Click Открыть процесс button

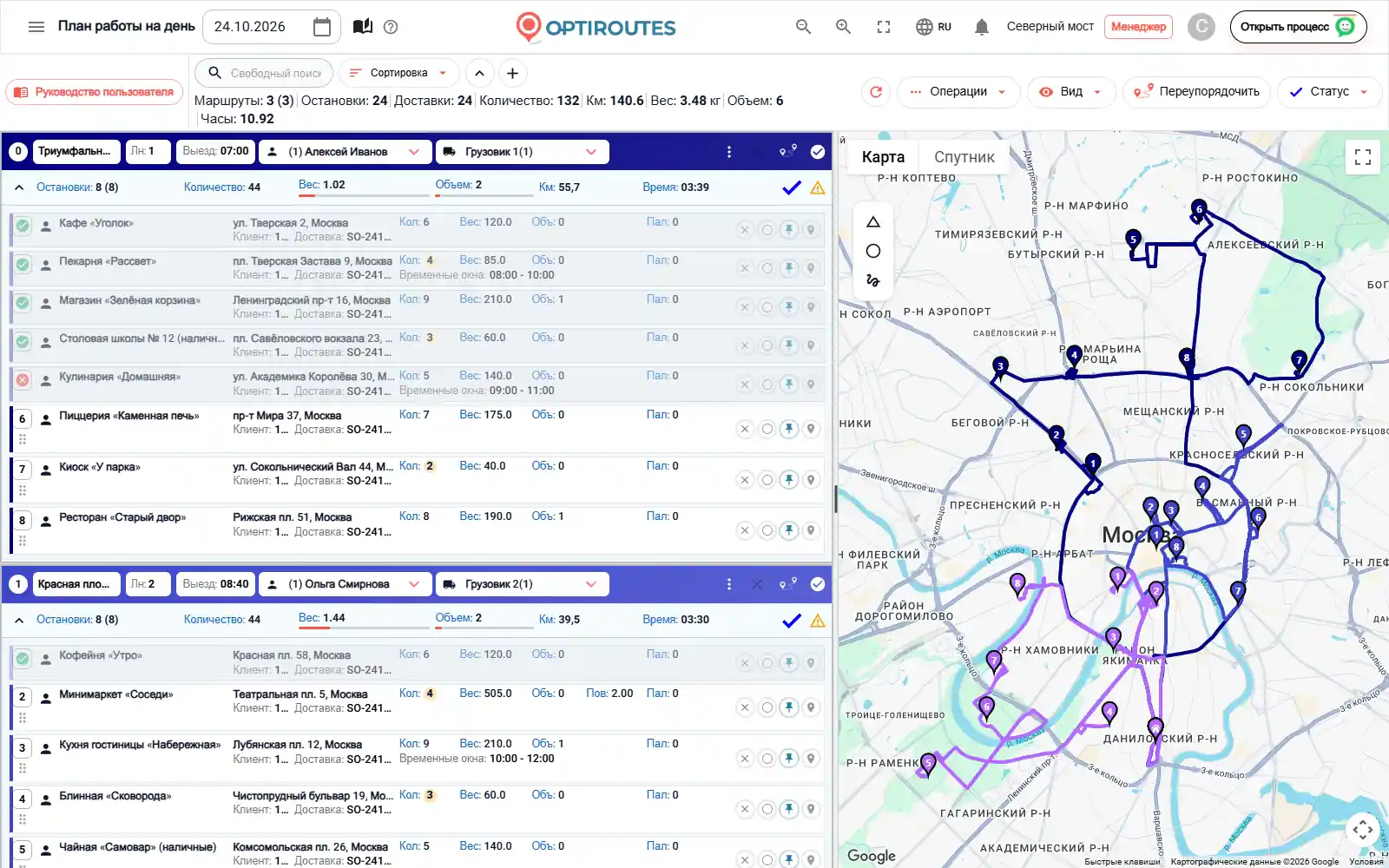click(x=1298, y=27)
